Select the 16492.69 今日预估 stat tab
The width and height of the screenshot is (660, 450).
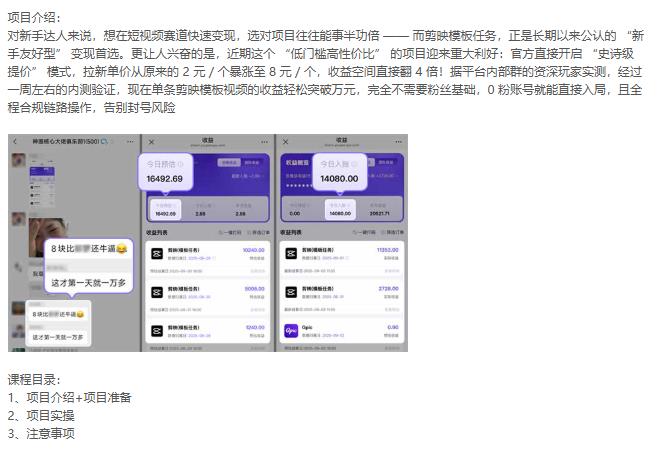[x=165, y=209]
